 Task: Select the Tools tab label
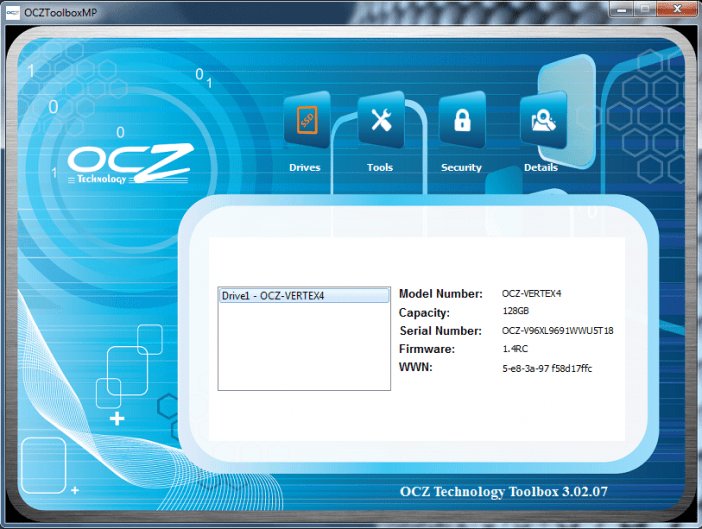click(380, 167)
